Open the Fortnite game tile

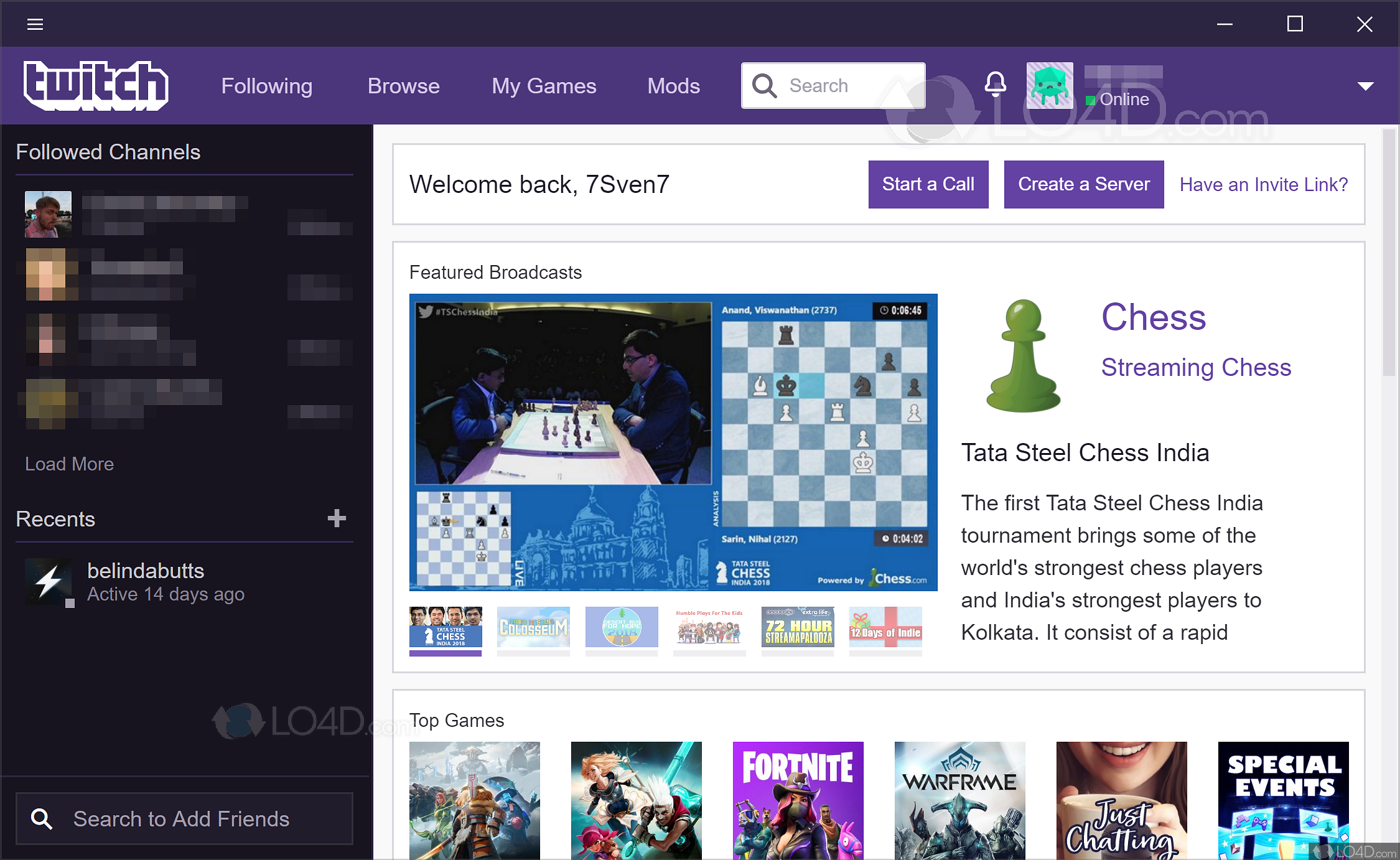798,800
